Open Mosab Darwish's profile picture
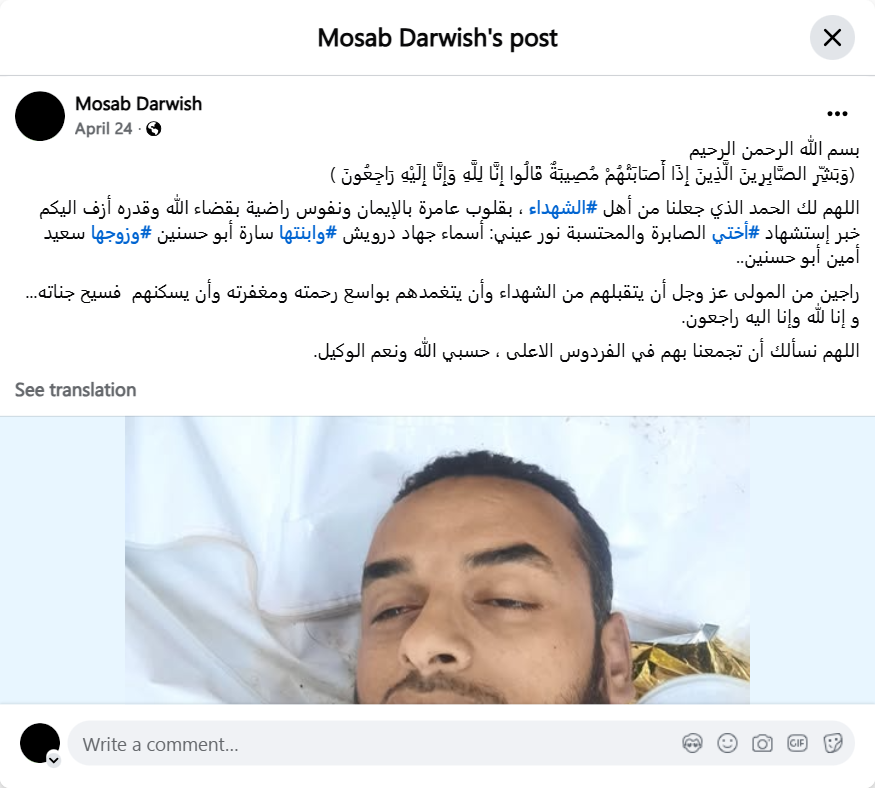The height and width of the screenshot is (788, 875). [40, 116]
